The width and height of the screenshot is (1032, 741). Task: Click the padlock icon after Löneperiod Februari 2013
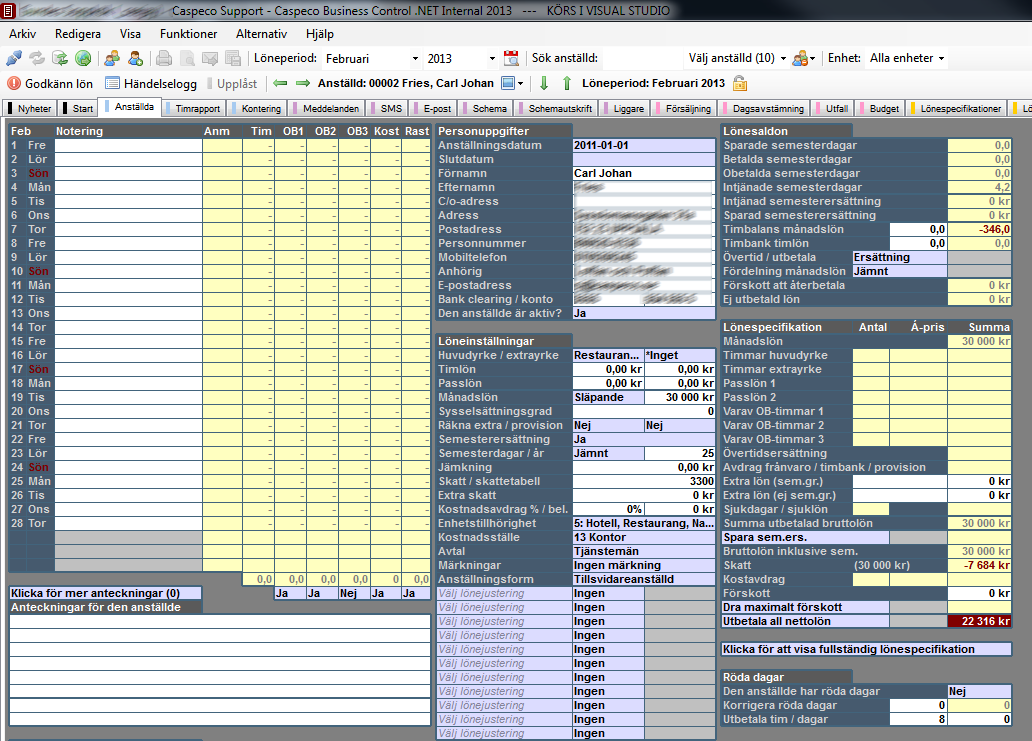(x=740, y=84)
